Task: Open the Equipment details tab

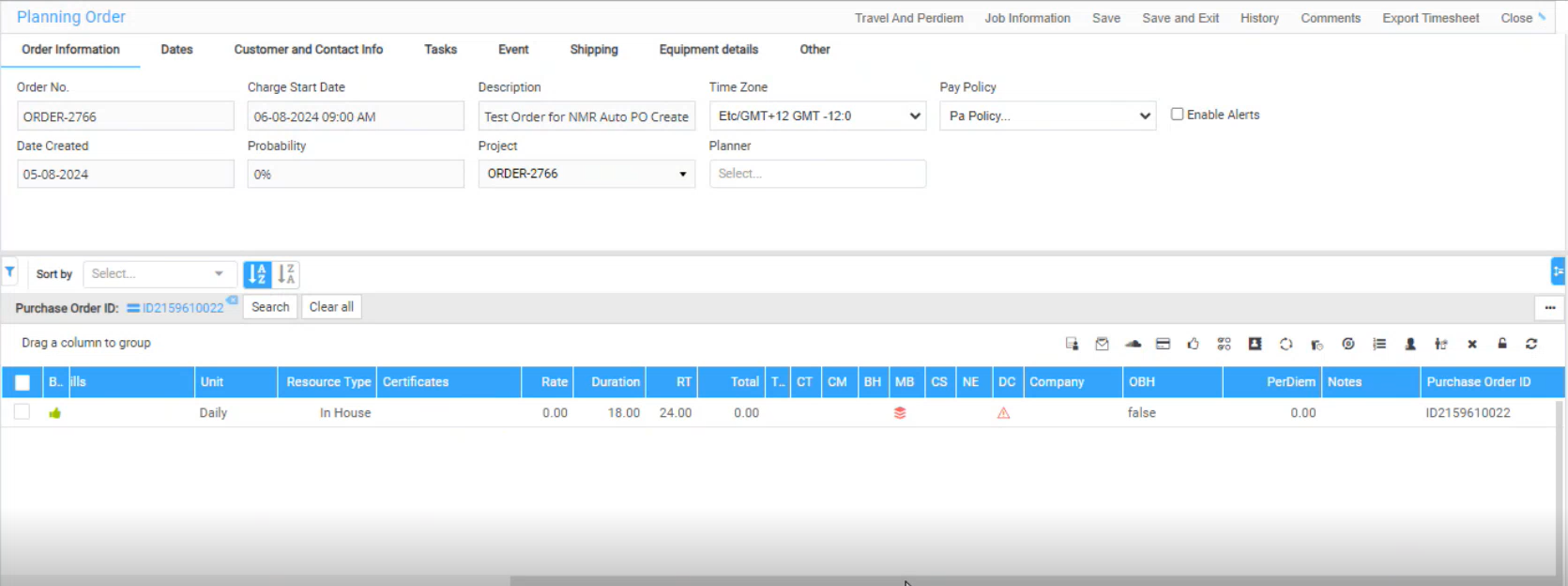Action: click(708, 50)
